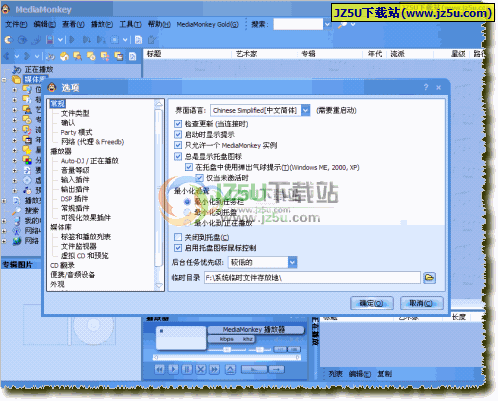Toggle 总是显示托盘图标 checkbox

[178, 156]
